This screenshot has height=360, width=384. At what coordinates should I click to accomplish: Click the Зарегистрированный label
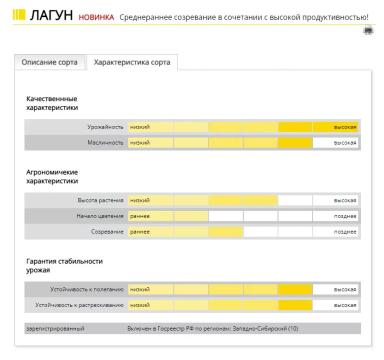55,329
